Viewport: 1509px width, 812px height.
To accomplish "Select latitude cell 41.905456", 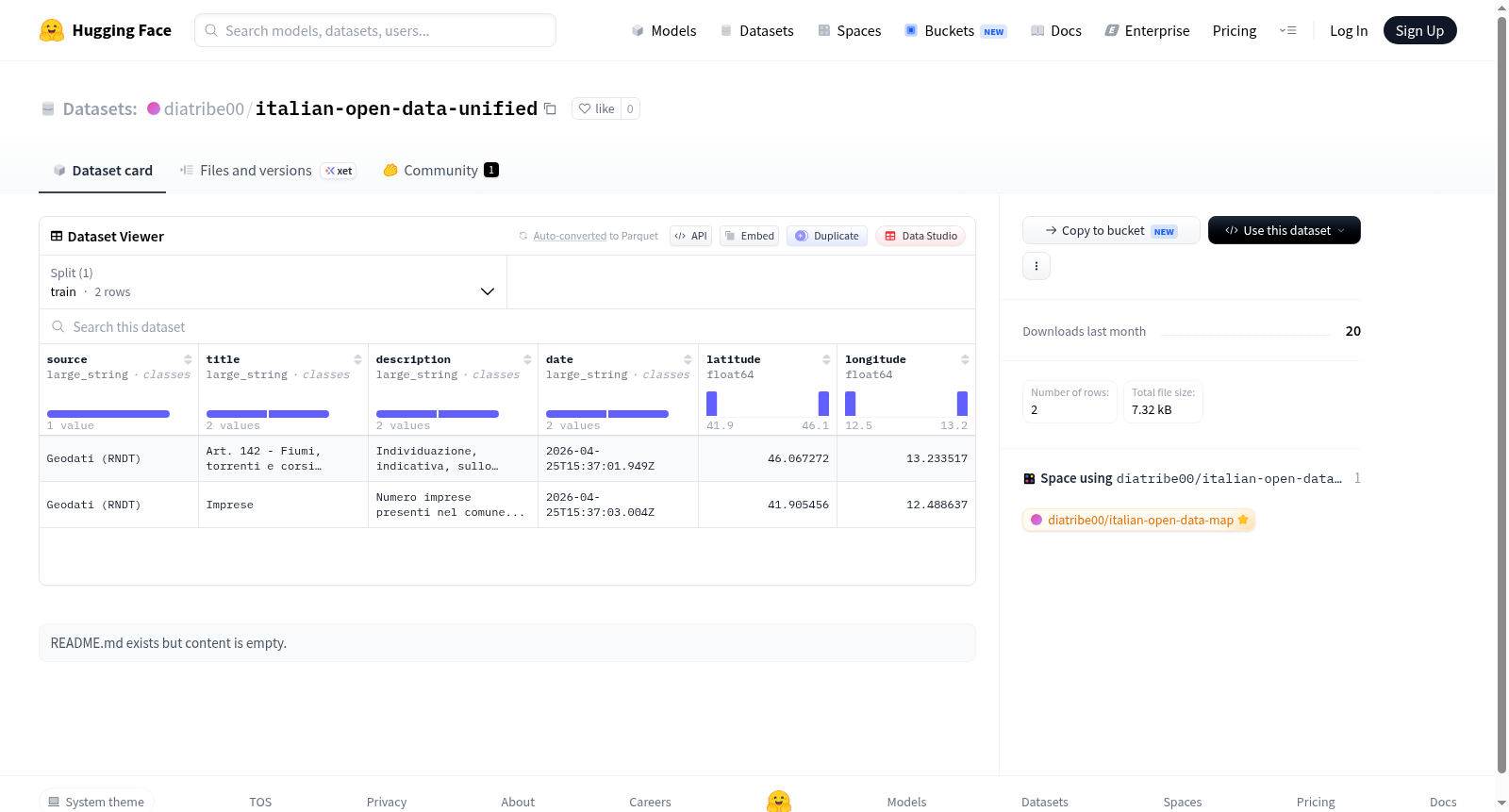I will tap(768, 505).
